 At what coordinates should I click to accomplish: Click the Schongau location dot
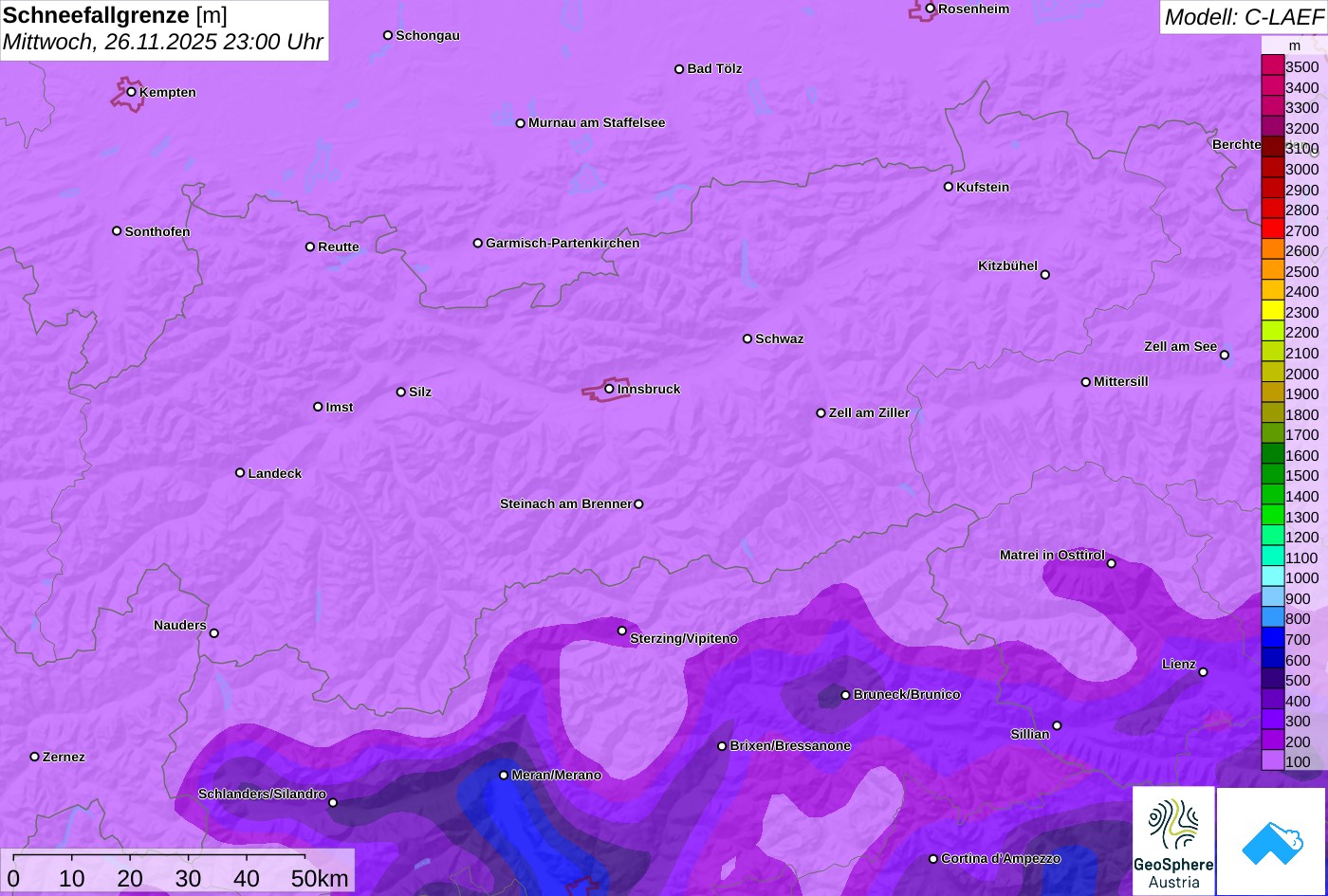pos(388,35)
